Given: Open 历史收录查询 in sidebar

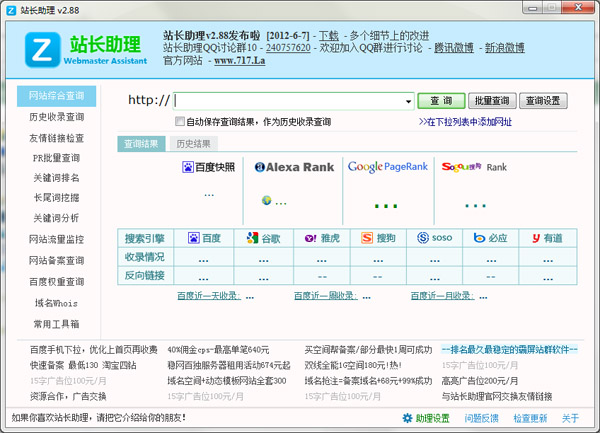Looking at the screenshot, I should [x=57, y=117].
